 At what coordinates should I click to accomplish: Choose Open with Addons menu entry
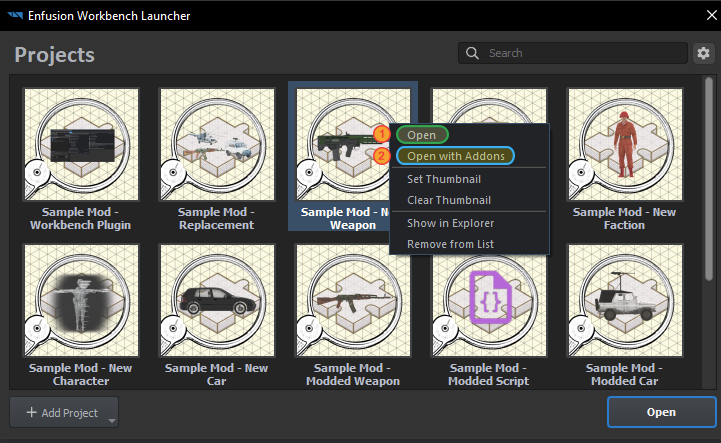click(x=456, y=156)
